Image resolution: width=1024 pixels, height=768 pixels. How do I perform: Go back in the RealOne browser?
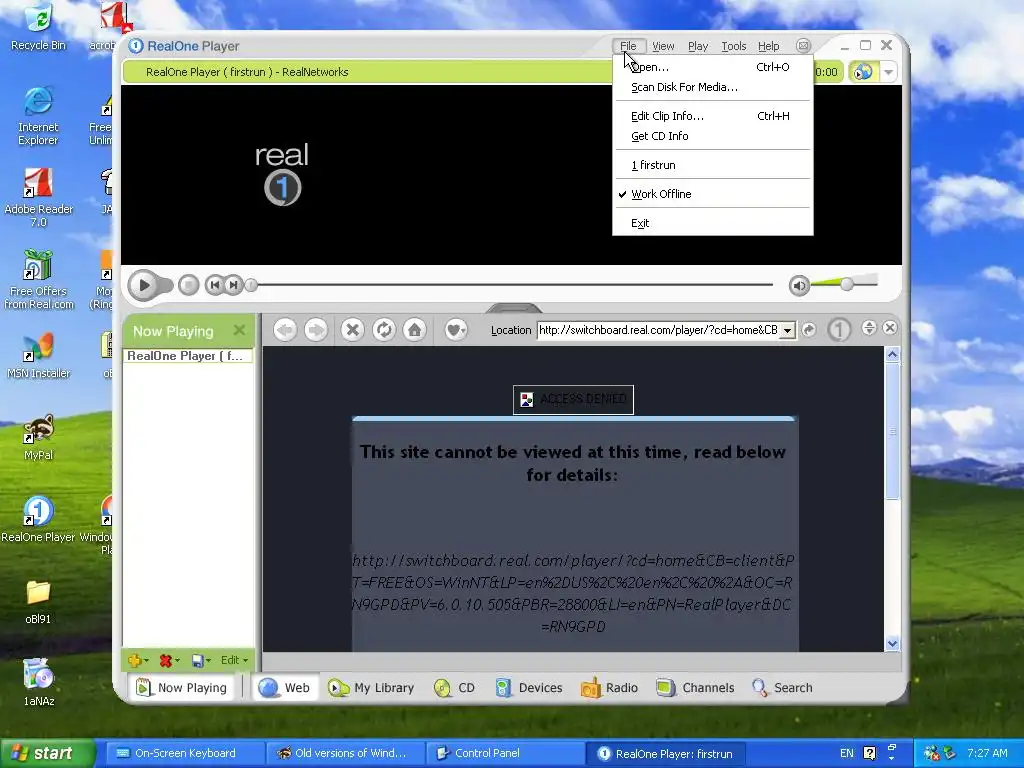pos(285,330)
